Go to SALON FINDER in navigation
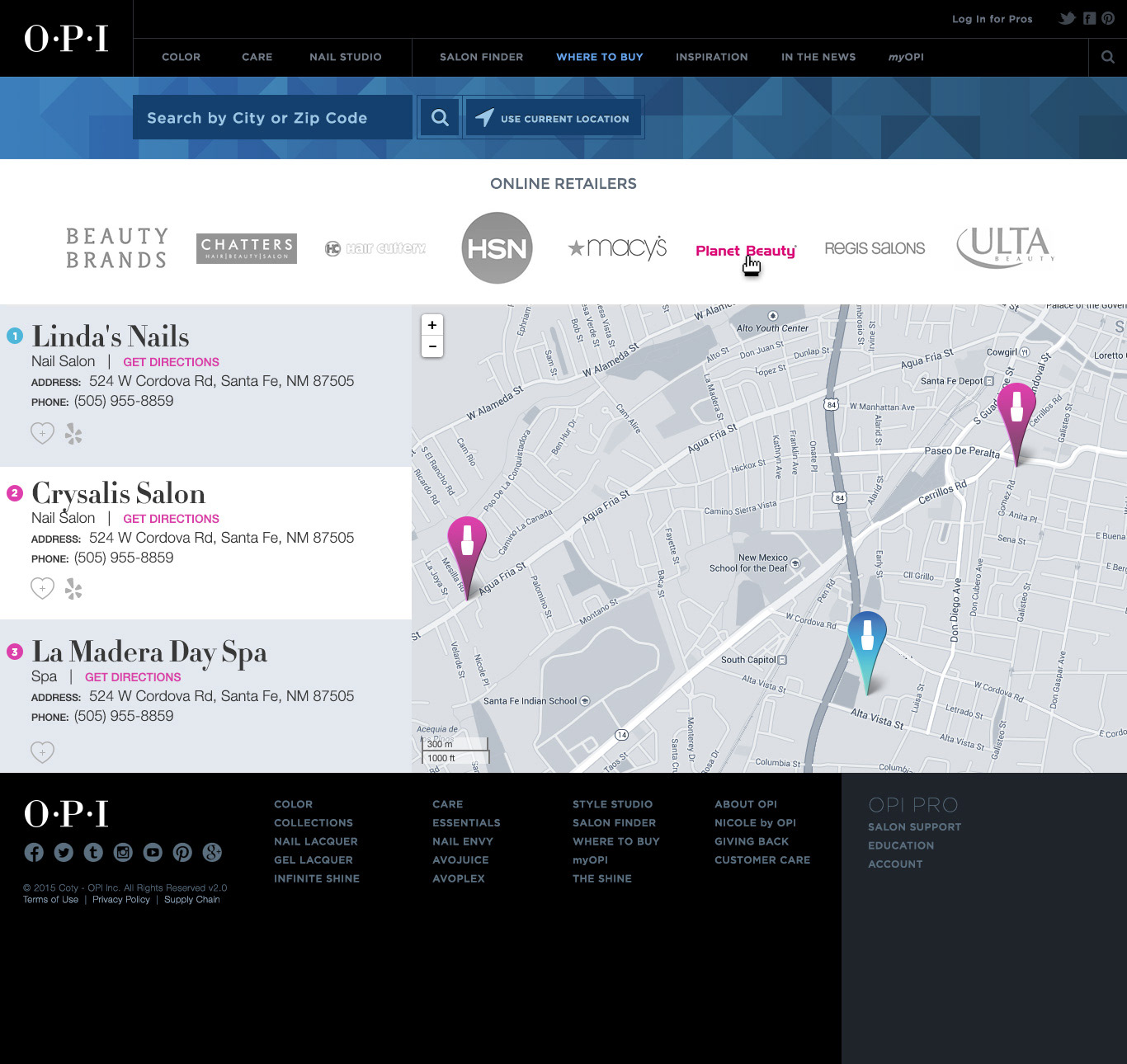 pyautogui.click(x=482, y=57)
